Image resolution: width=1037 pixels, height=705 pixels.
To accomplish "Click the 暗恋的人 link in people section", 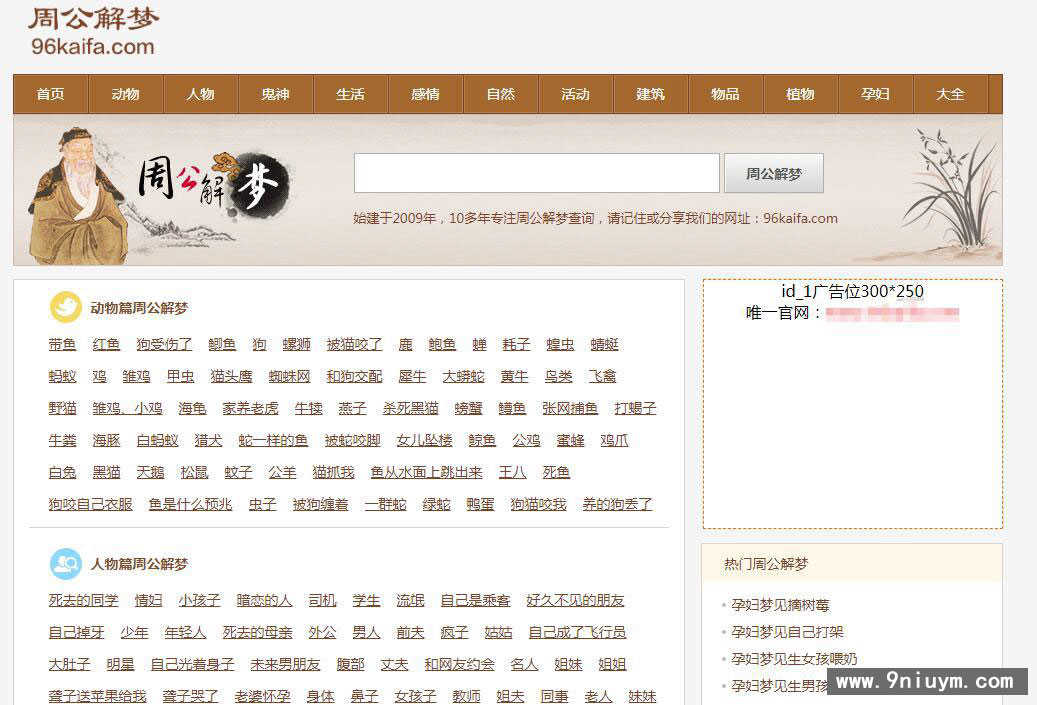I will (264, 600).
